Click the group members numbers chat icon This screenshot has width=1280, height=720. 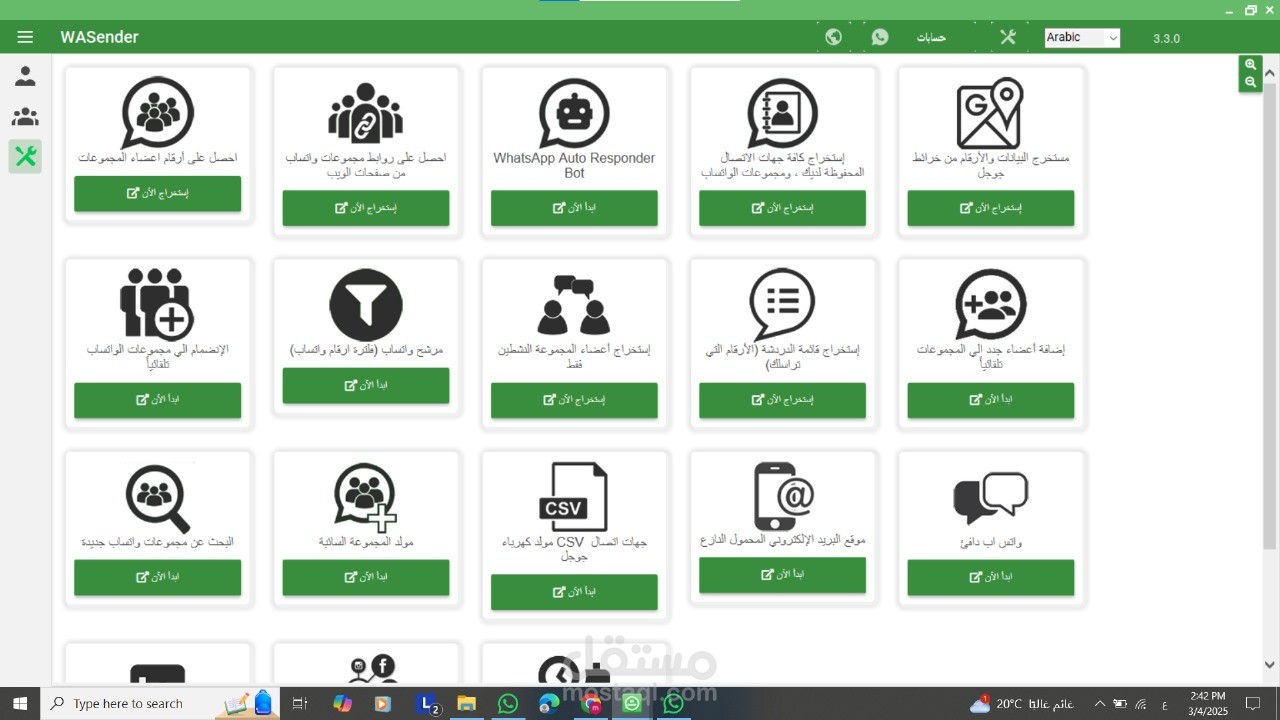157,112
